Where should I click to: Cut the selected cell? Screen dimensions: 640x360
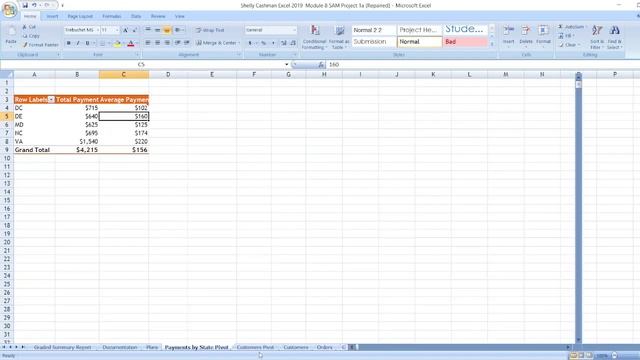[29, 27]
